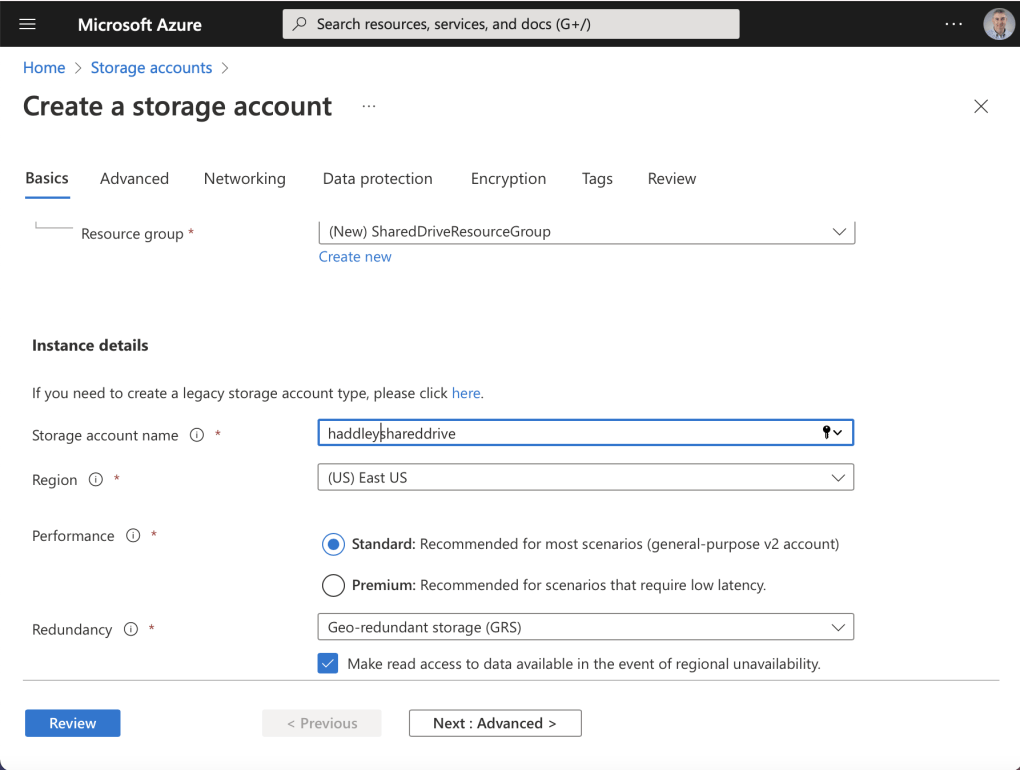Close the Create a storage account blade

[x=981, y=107]
